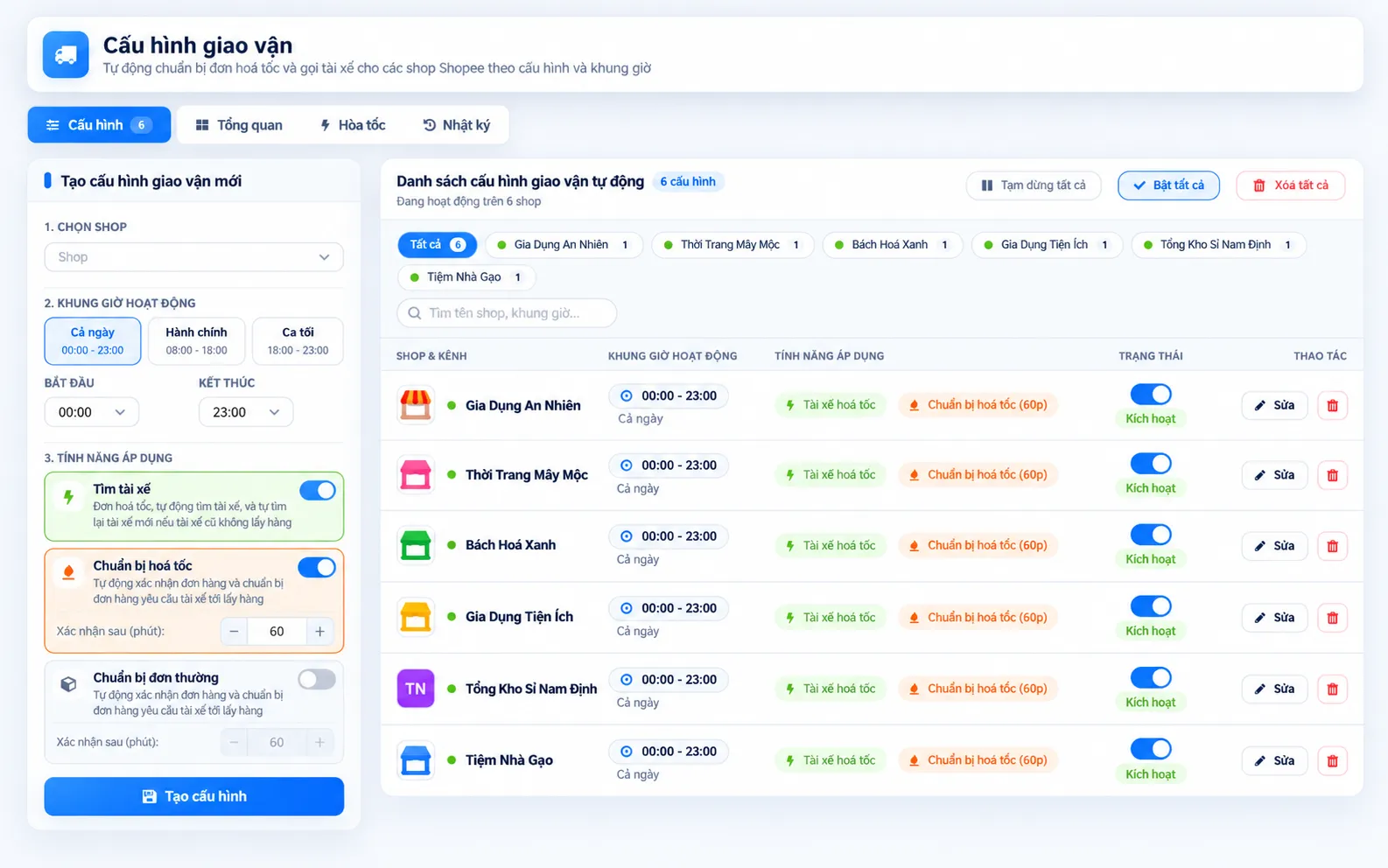Enable the Chuẩn bị đơn thường toggle

tap(317, 679)
